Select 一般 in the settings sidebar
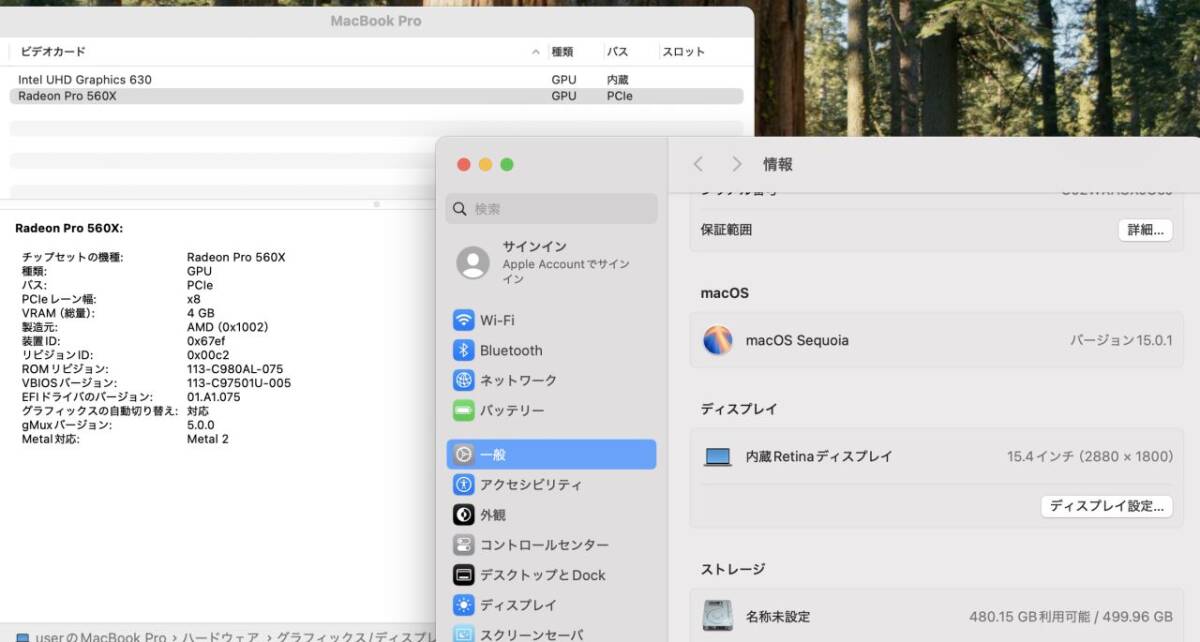This screenshot has width=1200, height=642. pos(551,454)
